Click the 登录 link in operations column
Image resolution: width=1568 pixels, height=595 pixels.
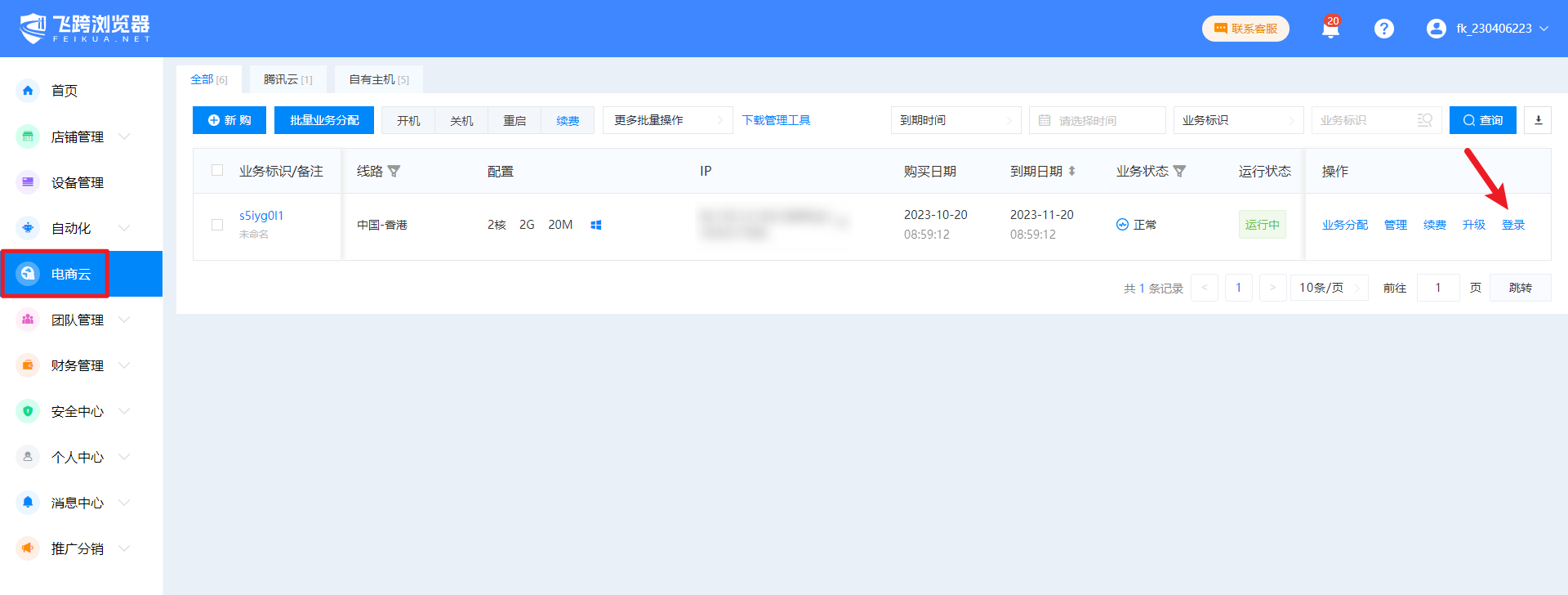click(1513, 225)
